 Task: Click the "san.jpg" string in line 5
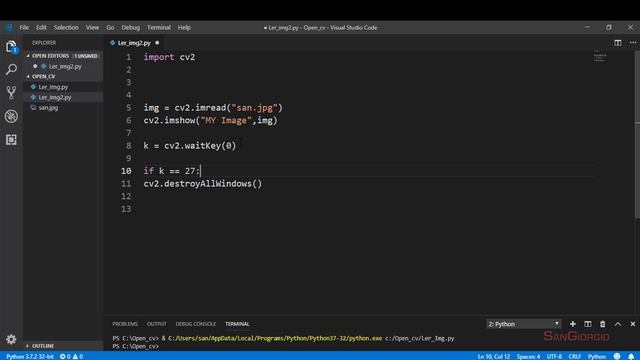pyautogui.click(x=254, y=108)
